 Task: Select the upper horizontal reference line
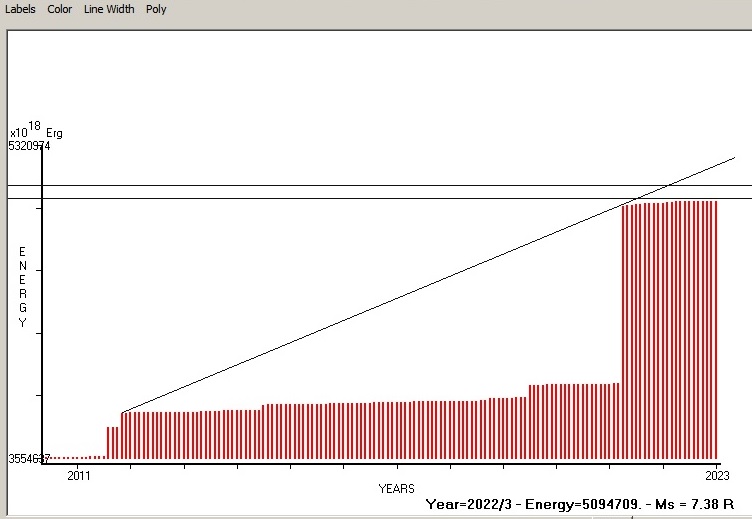click(300, 185)
